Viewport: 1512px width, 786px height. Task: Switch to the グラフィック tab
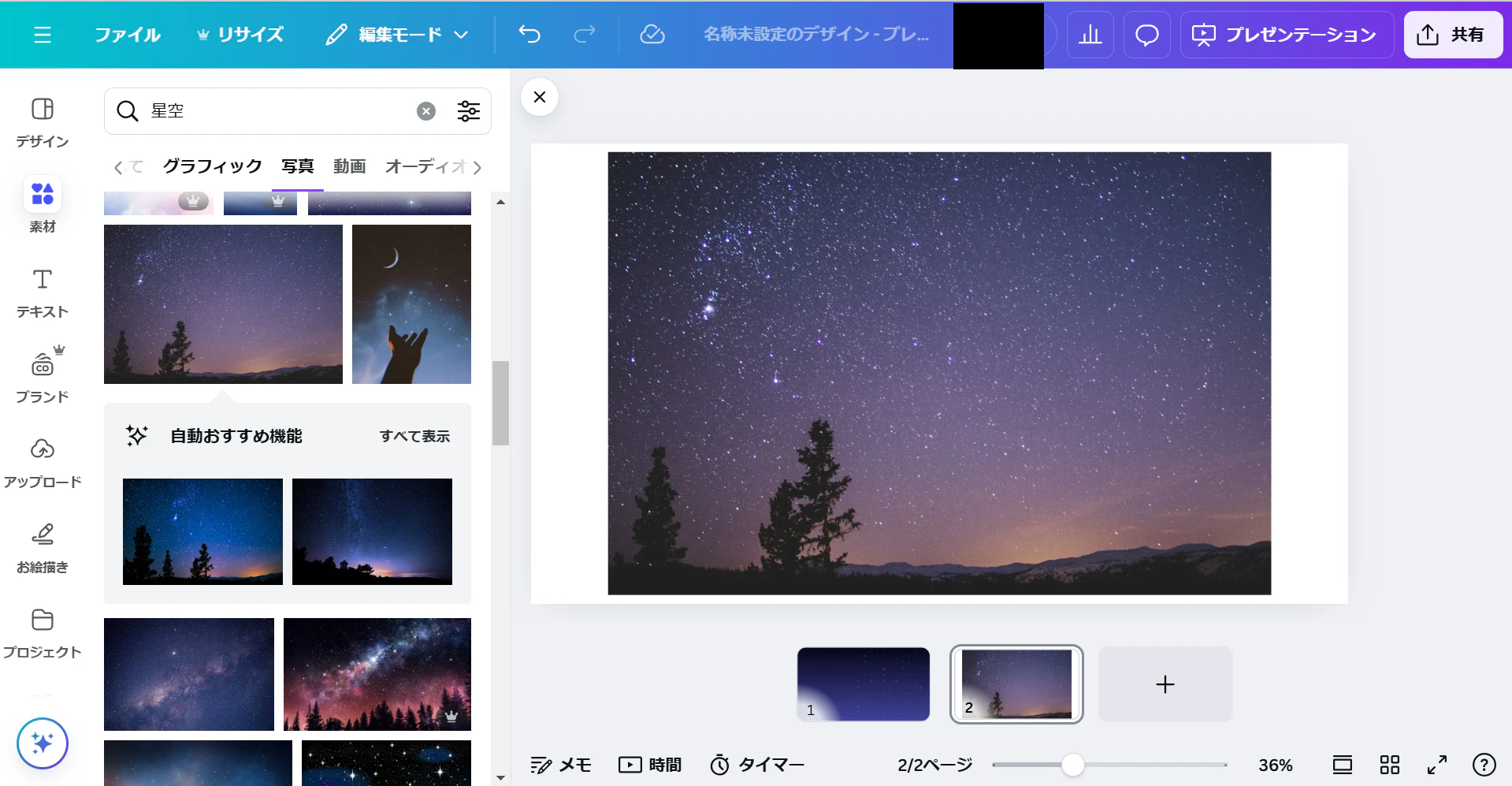[212, 166]
